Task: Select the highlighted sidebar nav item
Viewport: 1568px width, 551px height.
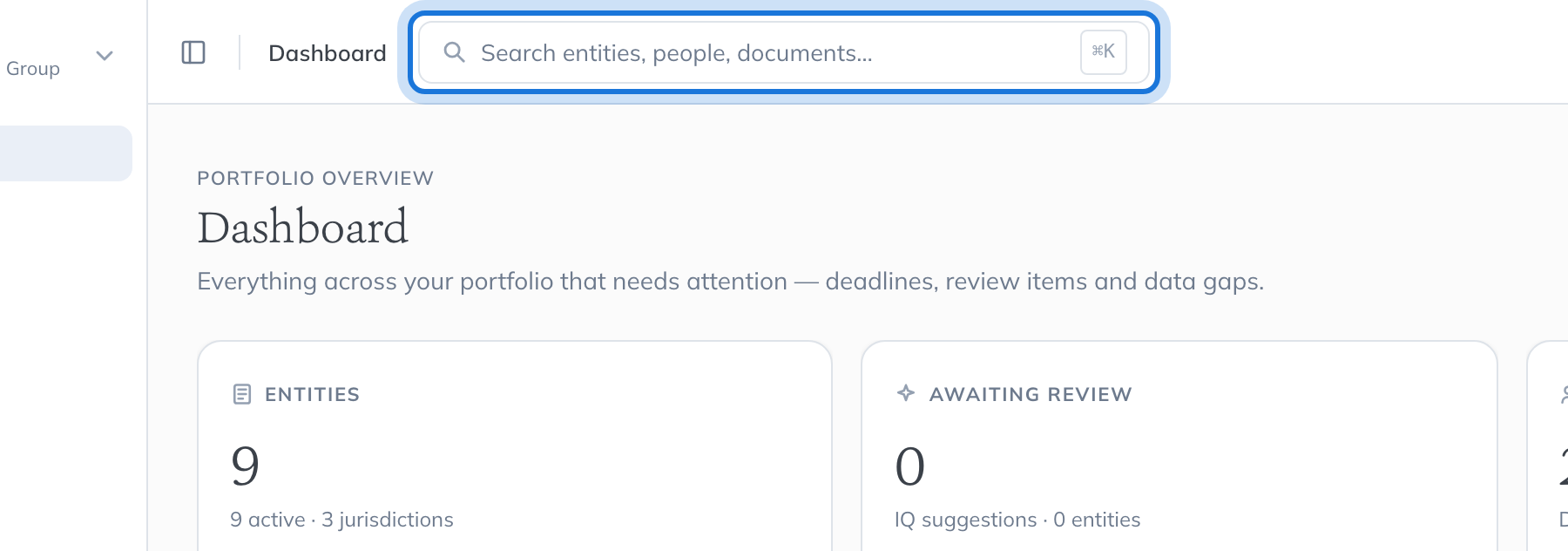Action: click(66, 153)
